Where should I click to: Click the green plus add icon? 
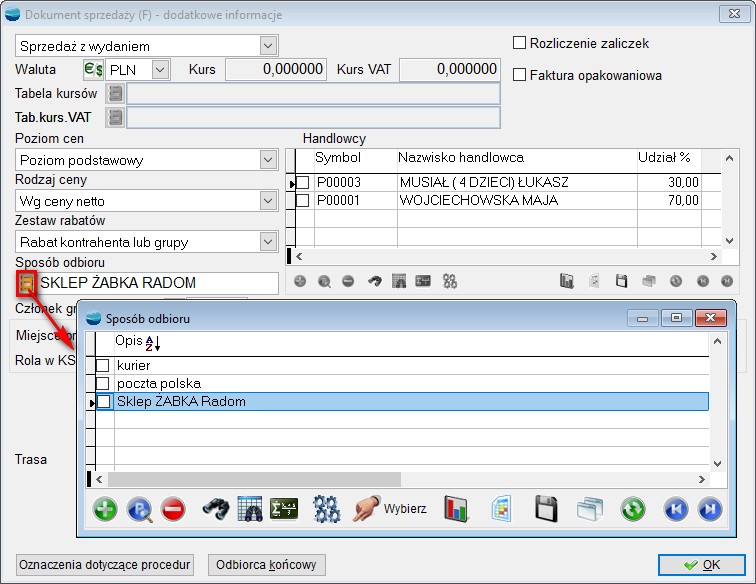click(106, 509)
